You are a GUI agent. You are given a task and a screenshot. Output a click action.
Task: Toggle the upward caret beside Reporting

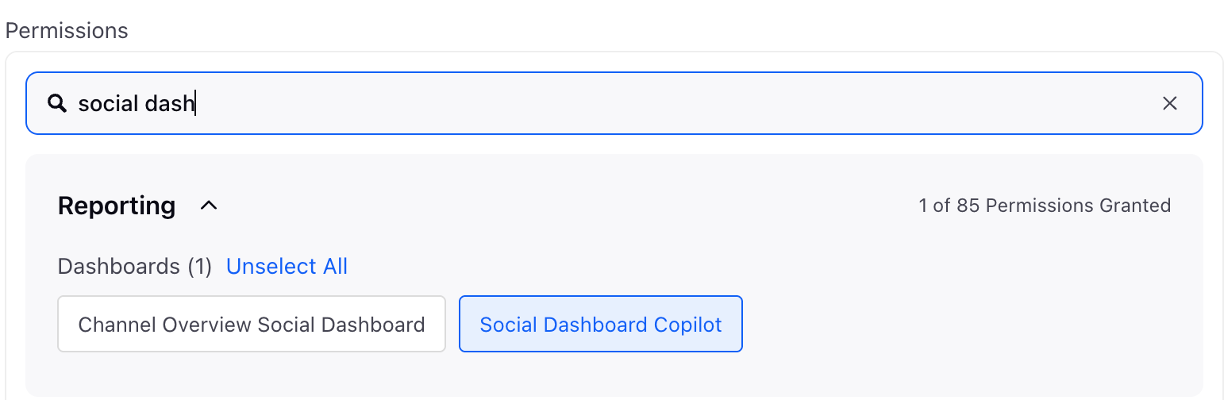(208, 206)
